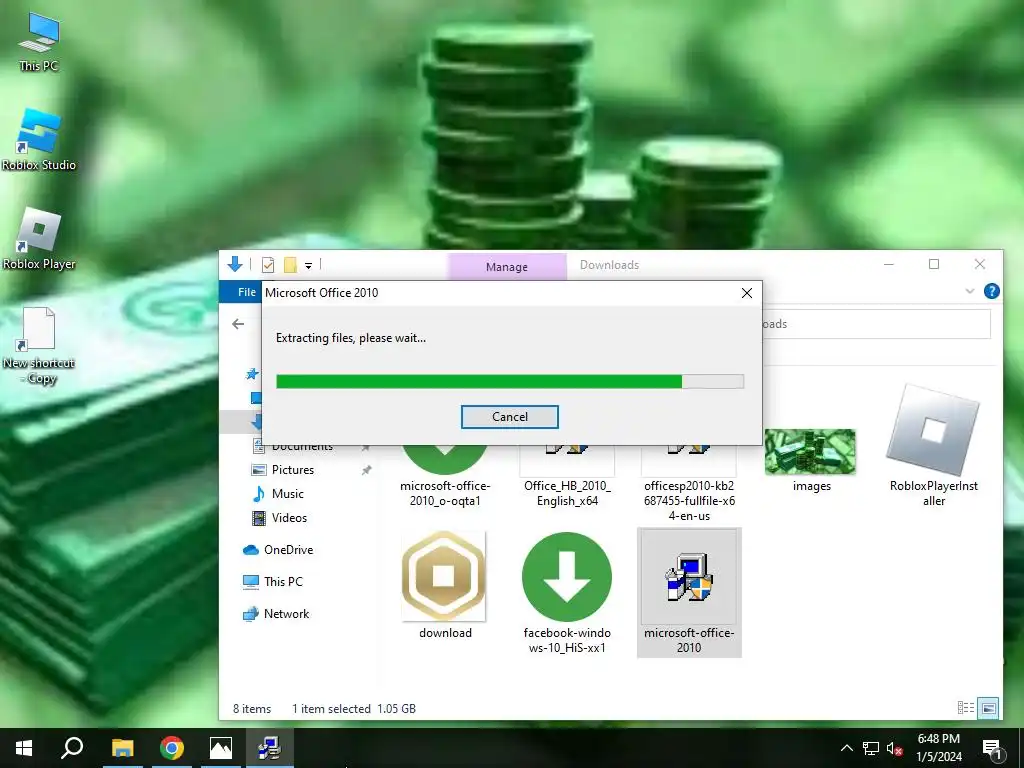Select the microsoft-office-2010 installer file
Screen dimensions: 1024x768
point(689,593)
